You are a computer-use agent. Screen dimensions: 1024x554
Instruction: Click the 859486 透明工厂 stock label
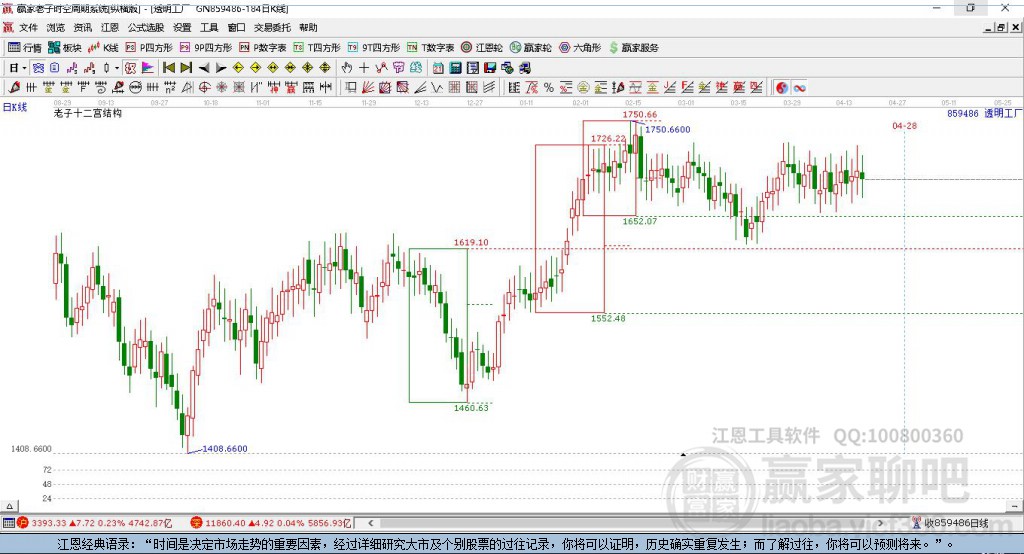pyautogui.click(x=984, y=114)
